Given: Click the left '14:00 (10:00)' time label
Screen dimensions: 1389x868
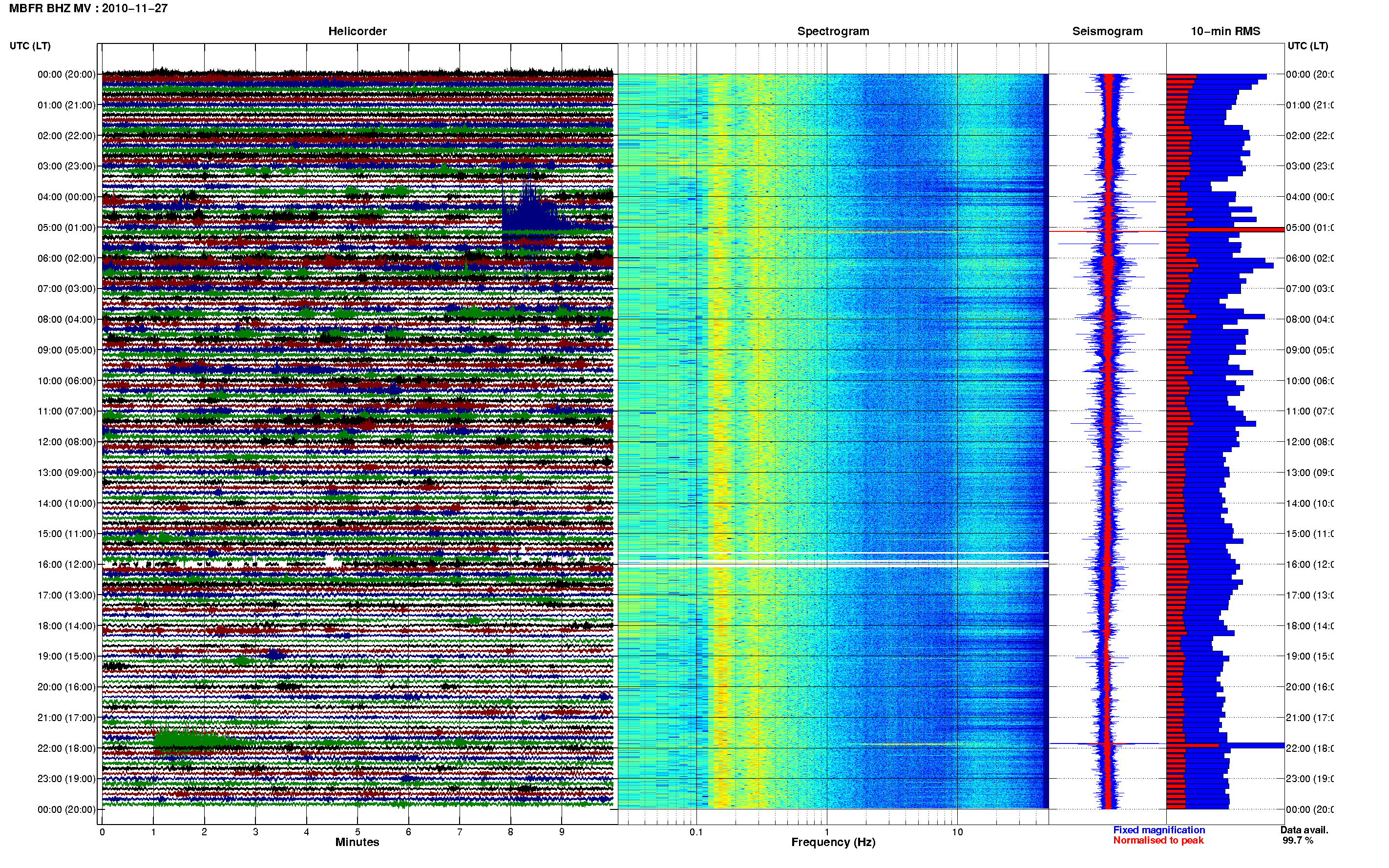Looking at the screenshot, I should point(66,503).
